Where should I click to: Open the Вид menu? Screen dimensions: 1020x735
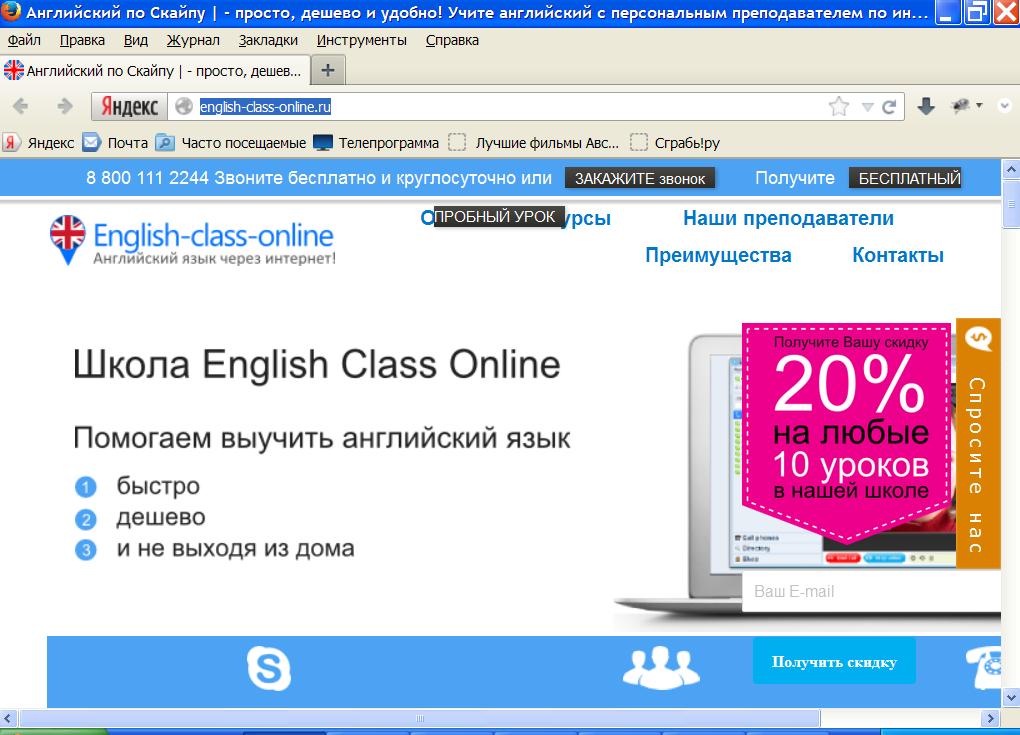[x=135, y=40]
